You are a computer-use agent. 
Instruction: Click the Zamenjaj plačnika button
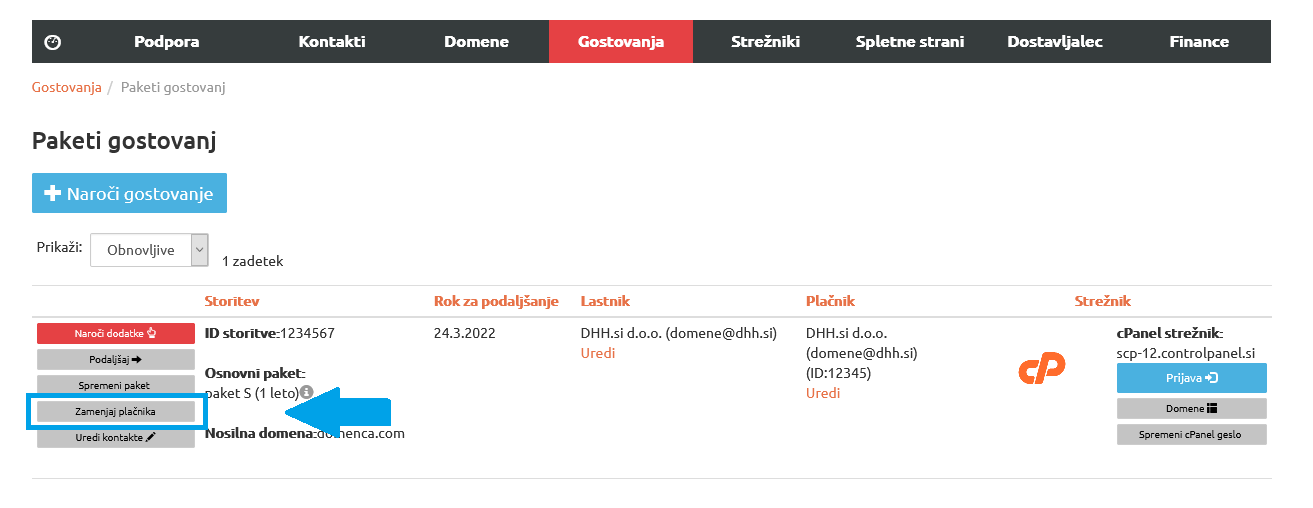coord(116,411)
